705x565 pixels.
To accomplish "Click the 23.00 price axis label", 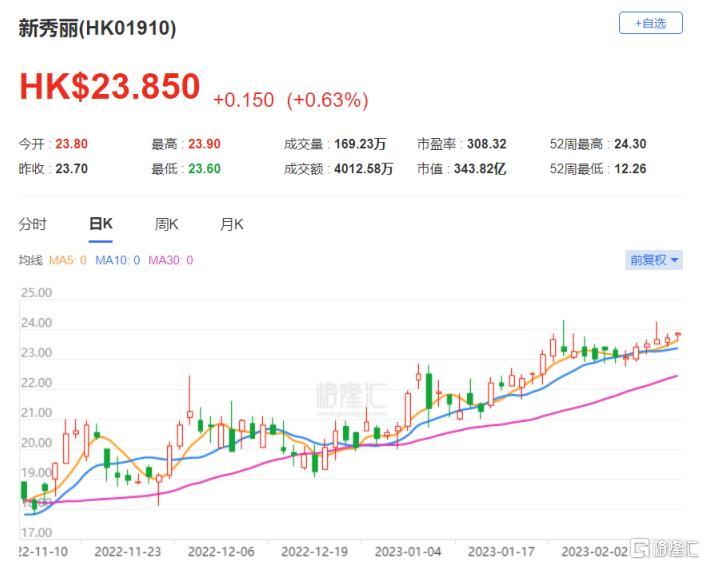I will (36, 353).
